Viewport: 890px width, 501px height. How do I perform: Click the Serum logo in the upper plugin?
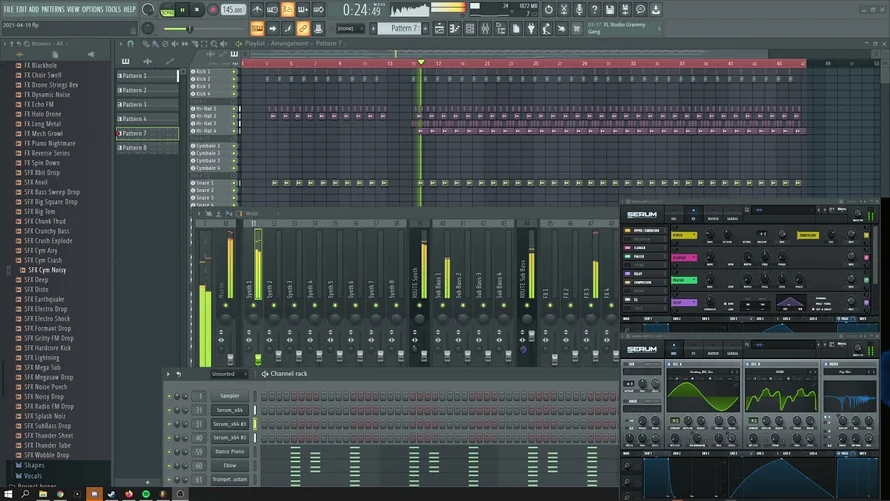click(x=643, y=215)
